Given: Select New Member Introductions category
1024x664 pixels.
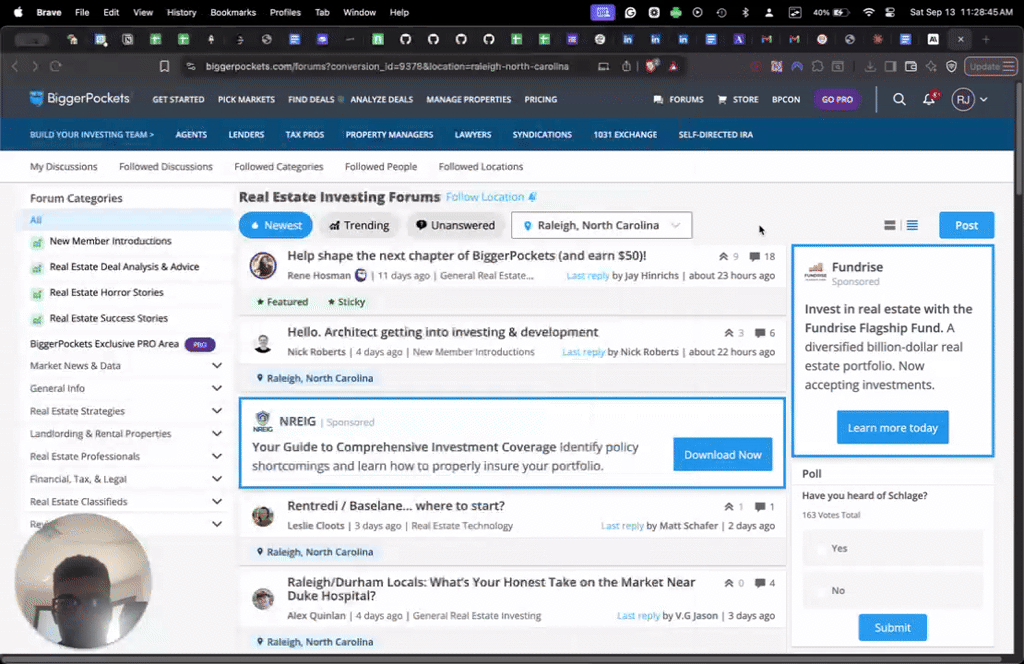Looking at the screenshot, I should [x=110, y=241].
